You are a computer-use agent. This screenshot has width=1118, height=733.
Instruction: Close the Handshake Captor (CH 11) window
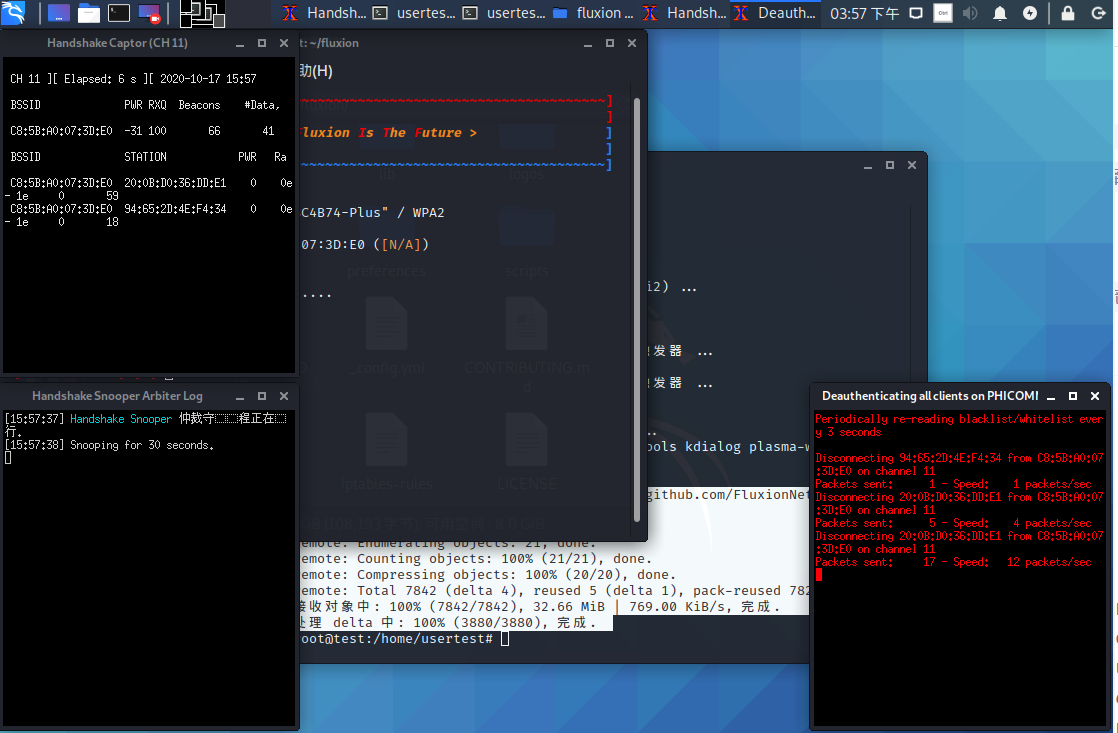point(284,43)
